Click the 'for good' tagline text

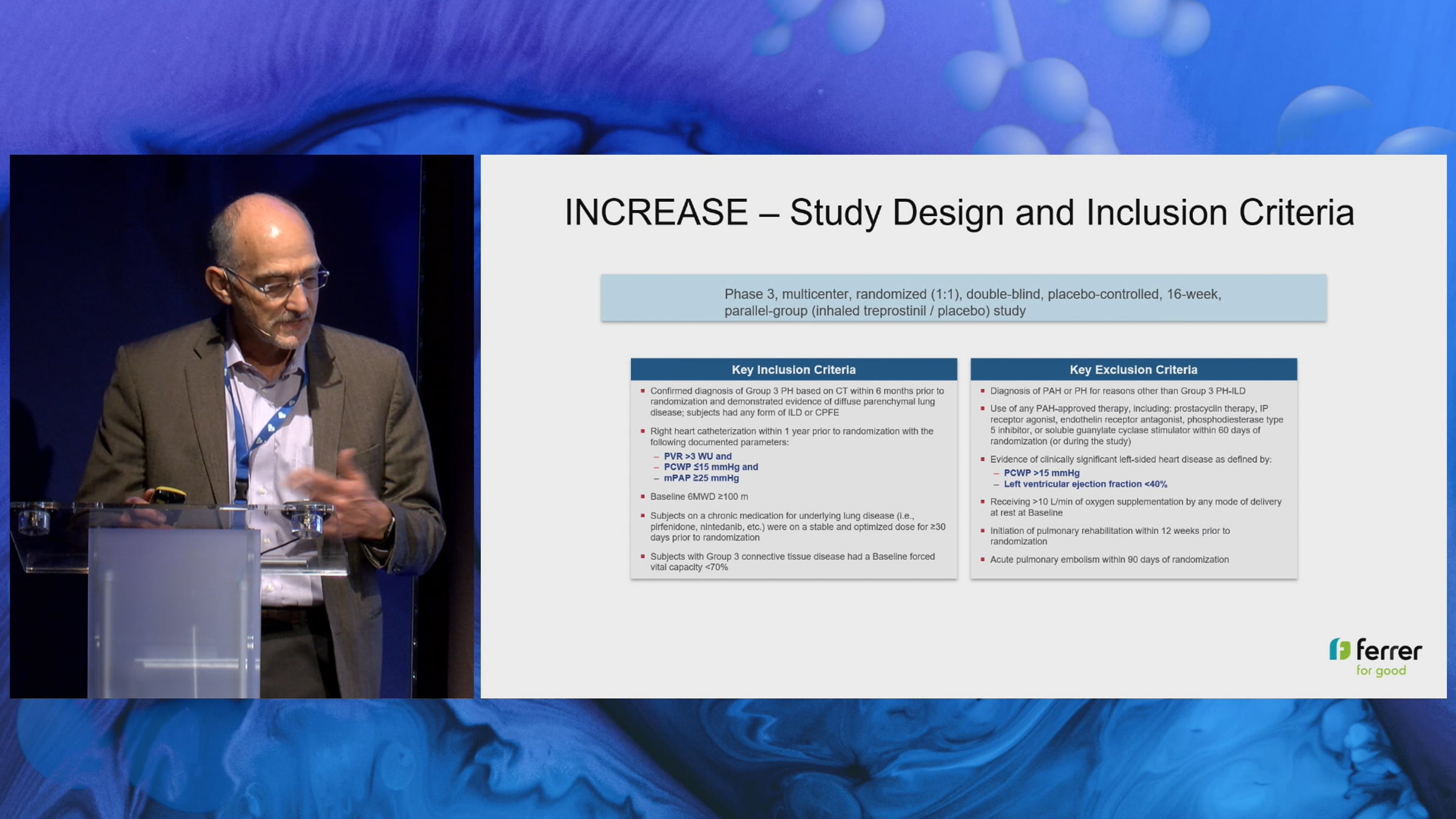[x=1381, y=670]
